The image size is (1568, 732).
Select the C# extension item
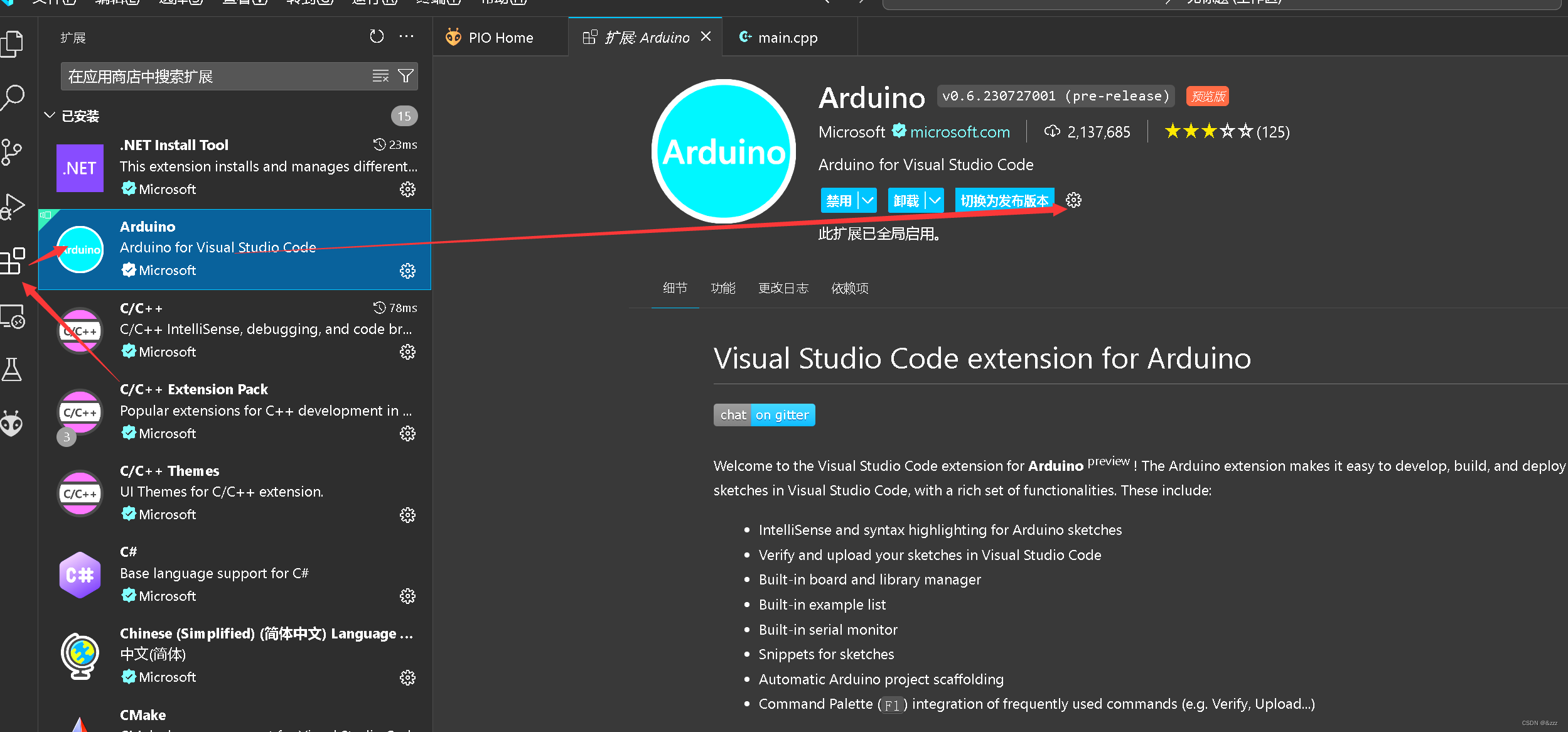(235, 574)
